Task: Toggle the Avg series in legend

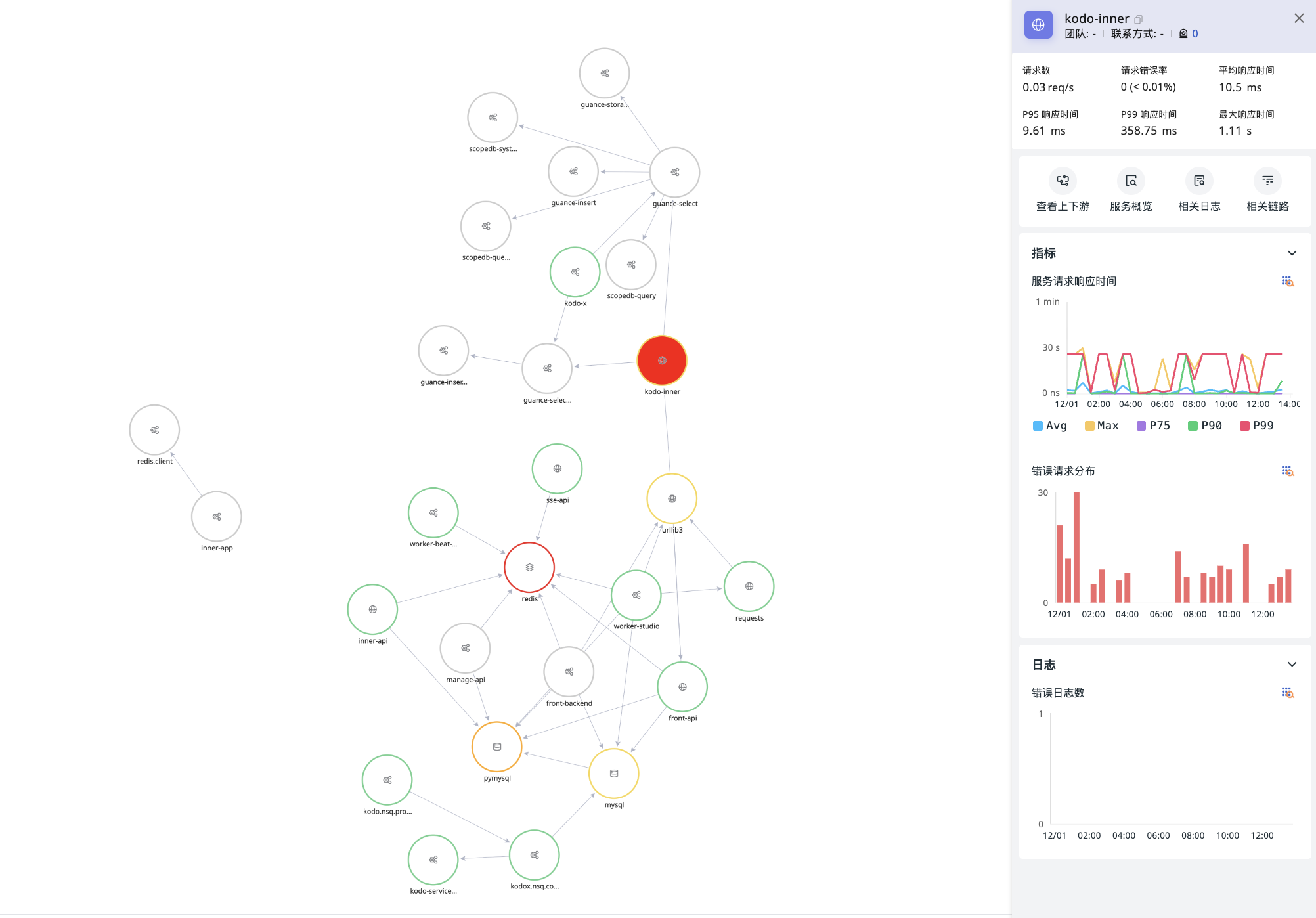Action: (1049, 426)
